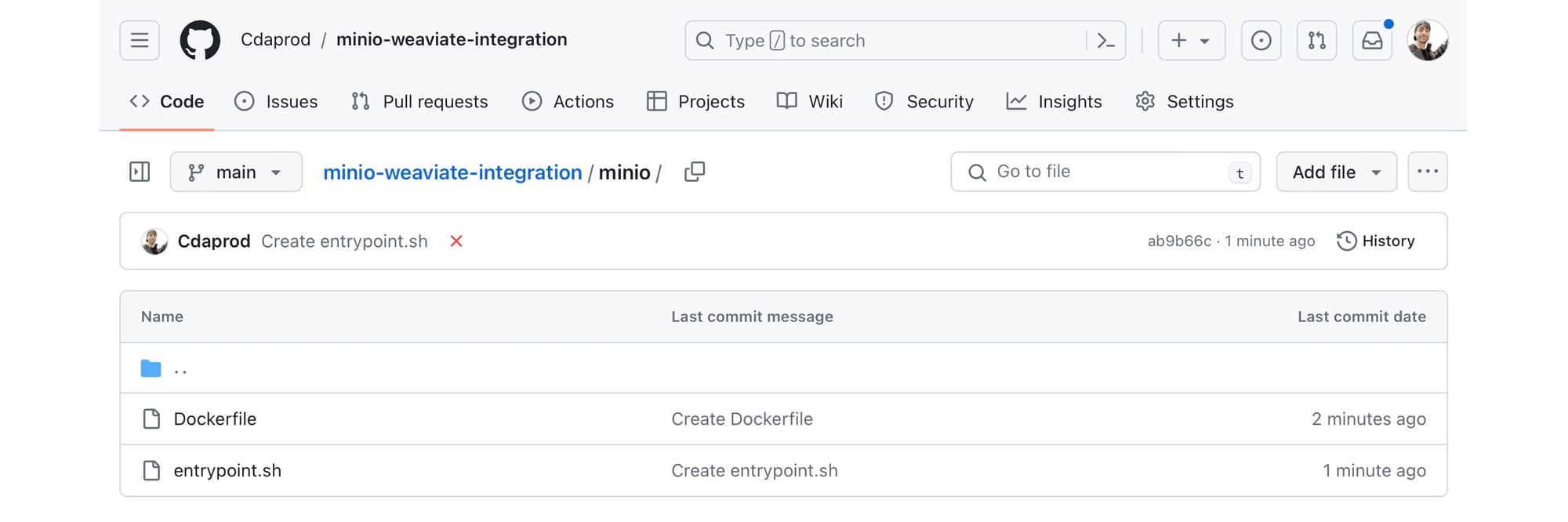
Task: Expand the main branch selector
Action: click(x=236, y=172)
